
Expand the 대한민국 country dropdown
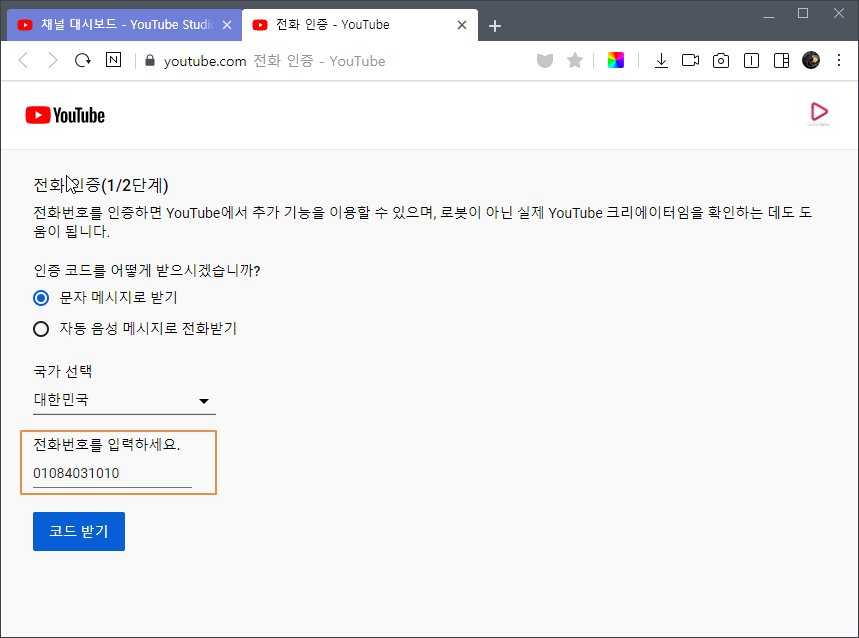pos(124,400)
